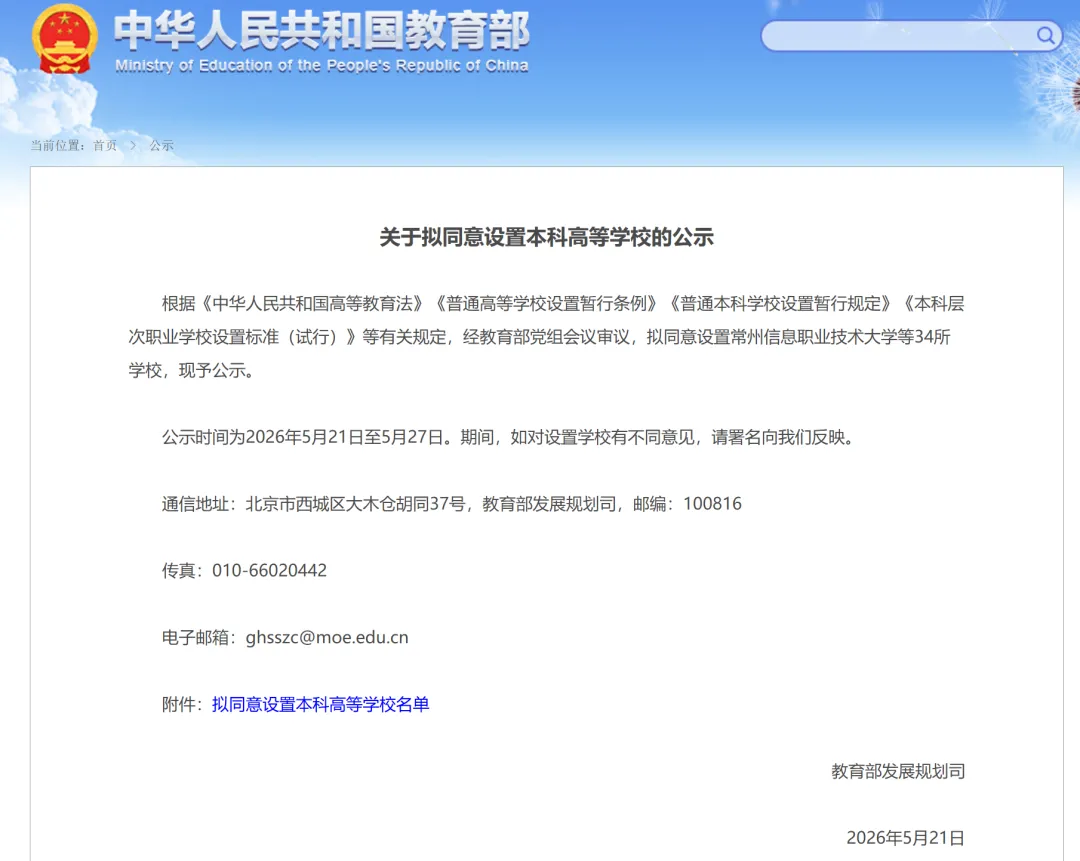
Task: Open the 首页 breadcrumb link
Action: (105, 145)
